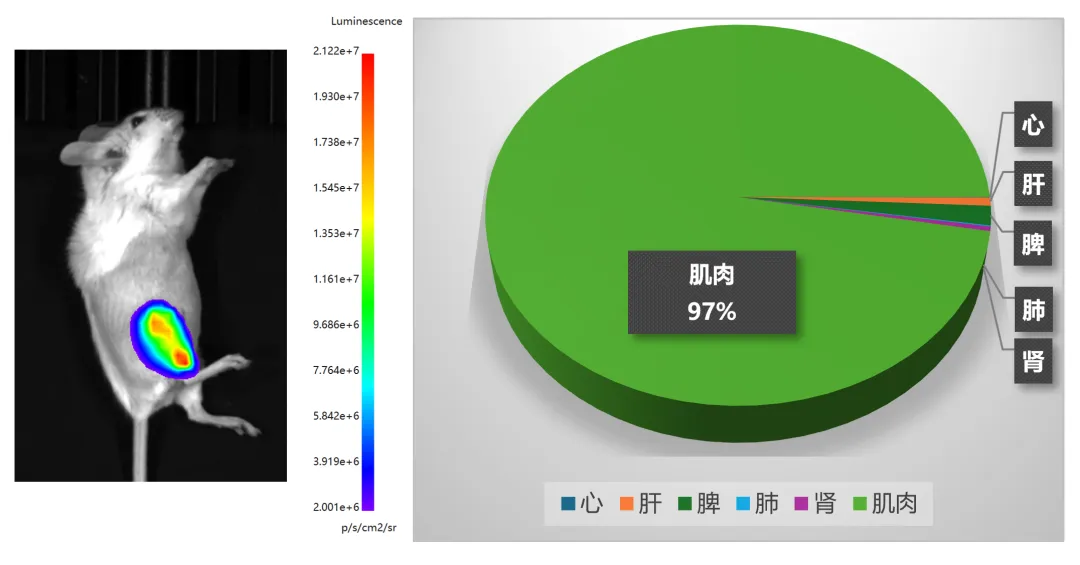This screenshot has width=1080, height=565.
Task: Click the luminescent hotspot on the mouse
Action: pyautogui.click(x=165, y=339)
